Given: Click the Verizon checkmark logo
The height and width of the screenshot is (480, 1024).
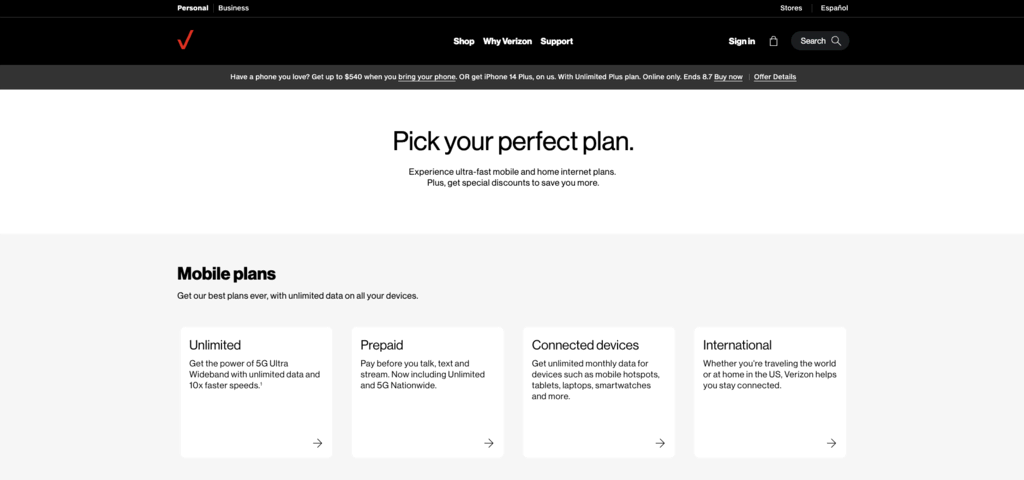Looking at the screenshot, I should click(x=185, y=40).
